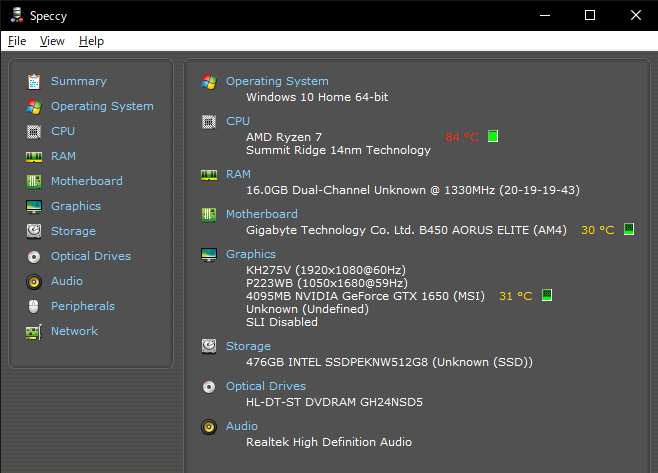Click the Audio speaker icon in sidebar

[34, 282]
